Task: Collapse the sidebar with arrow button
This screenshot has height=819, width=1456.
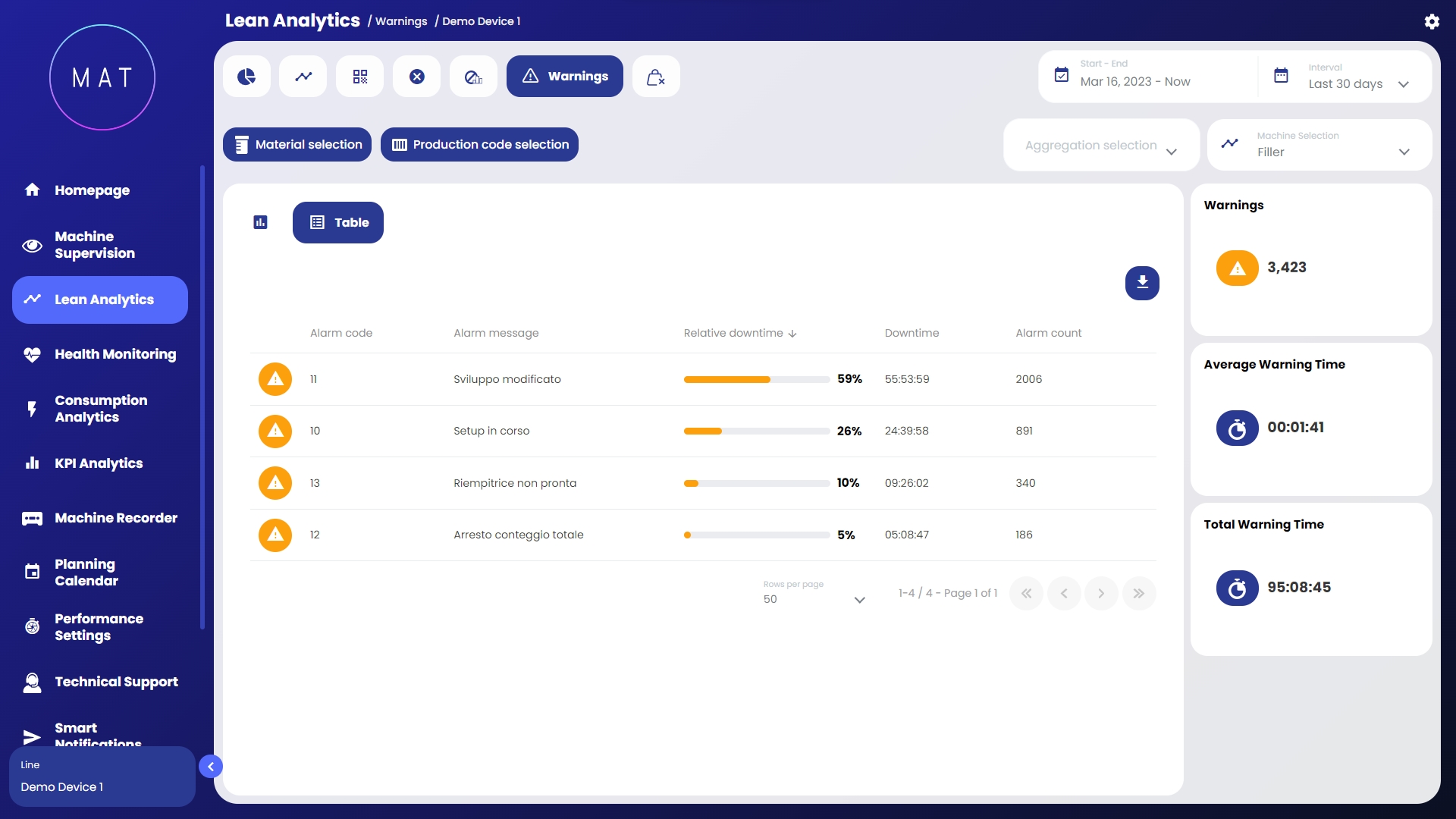Action: 211,767
